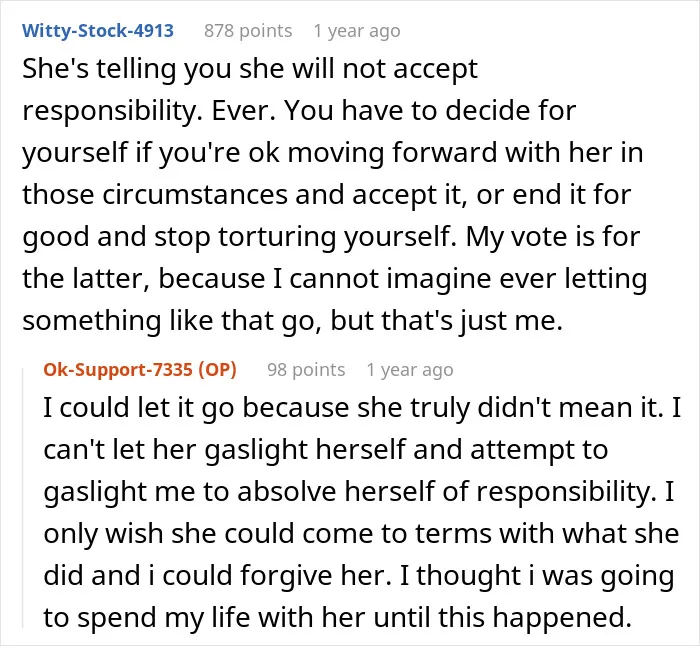Collapse the reply thread using vertical line

23,498
